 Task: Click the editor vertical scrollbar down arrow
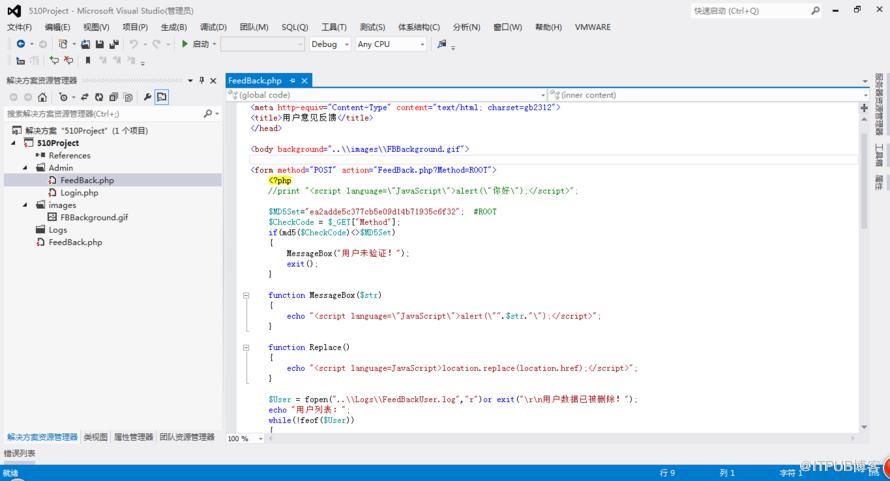(x=864, y=427)
